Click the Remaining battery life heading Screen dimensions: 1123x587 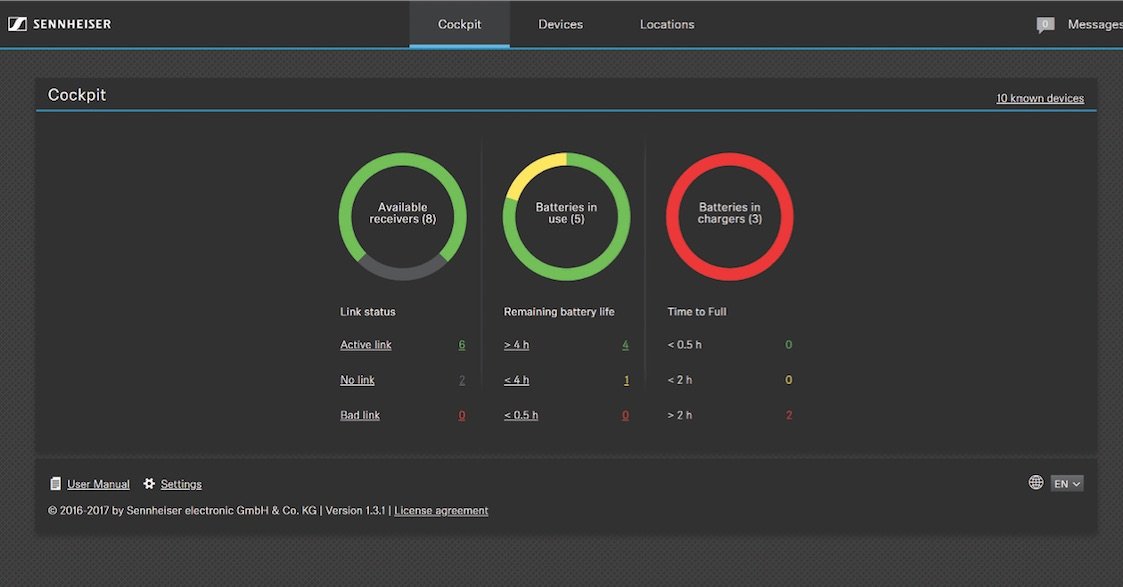pyautogui.click(x=559, y=311)
